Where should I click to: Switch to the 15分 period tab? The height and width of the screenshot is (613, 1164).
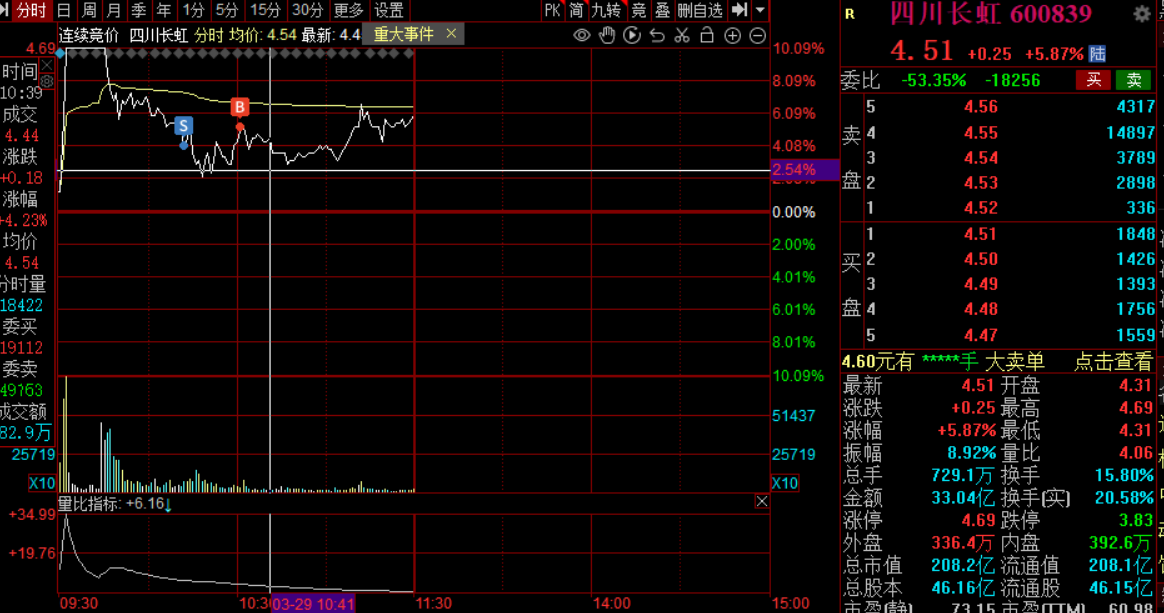click(x=265, y=10)
